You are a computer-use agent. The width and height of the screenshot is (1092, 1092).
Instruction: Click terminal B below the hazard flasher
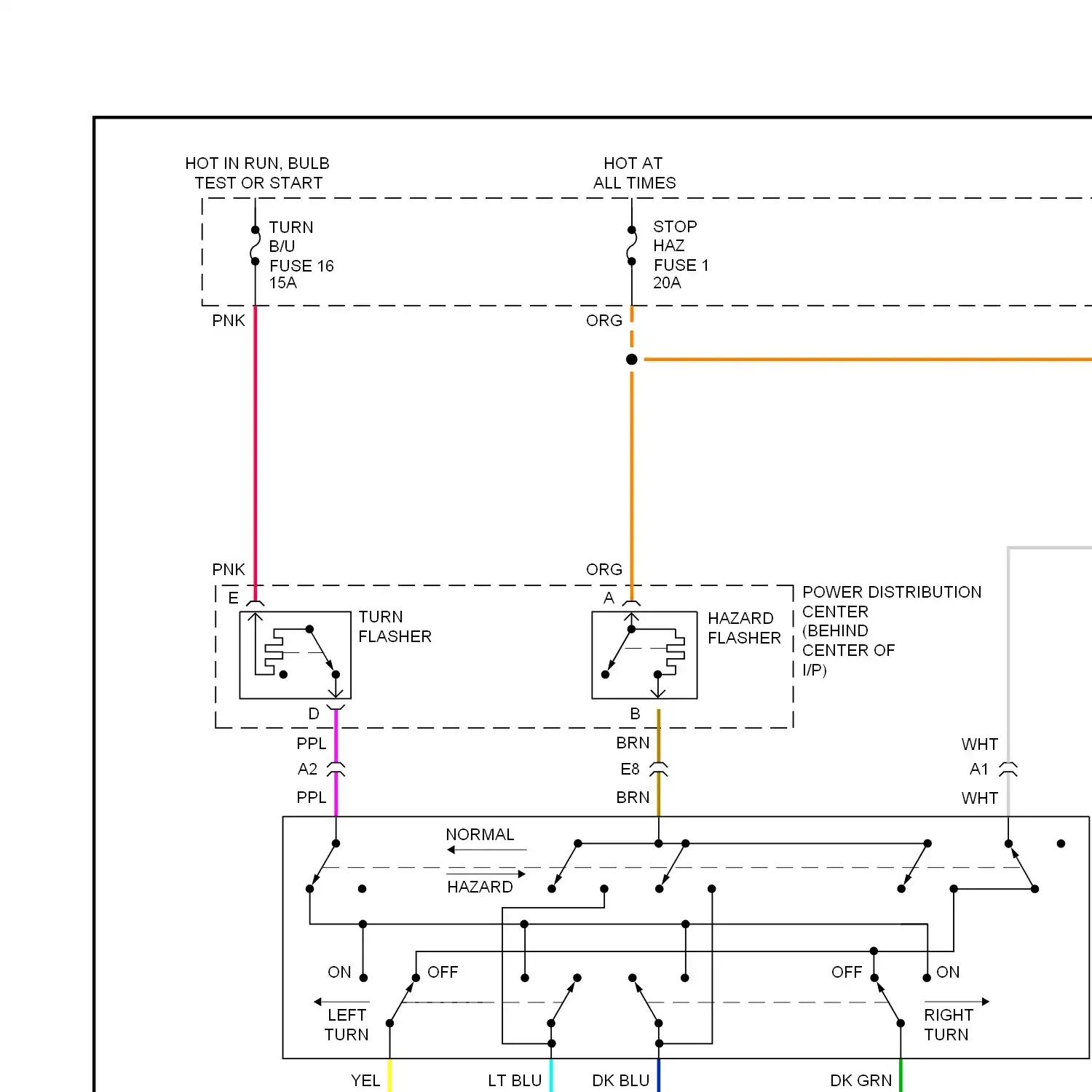coord(636,714)
